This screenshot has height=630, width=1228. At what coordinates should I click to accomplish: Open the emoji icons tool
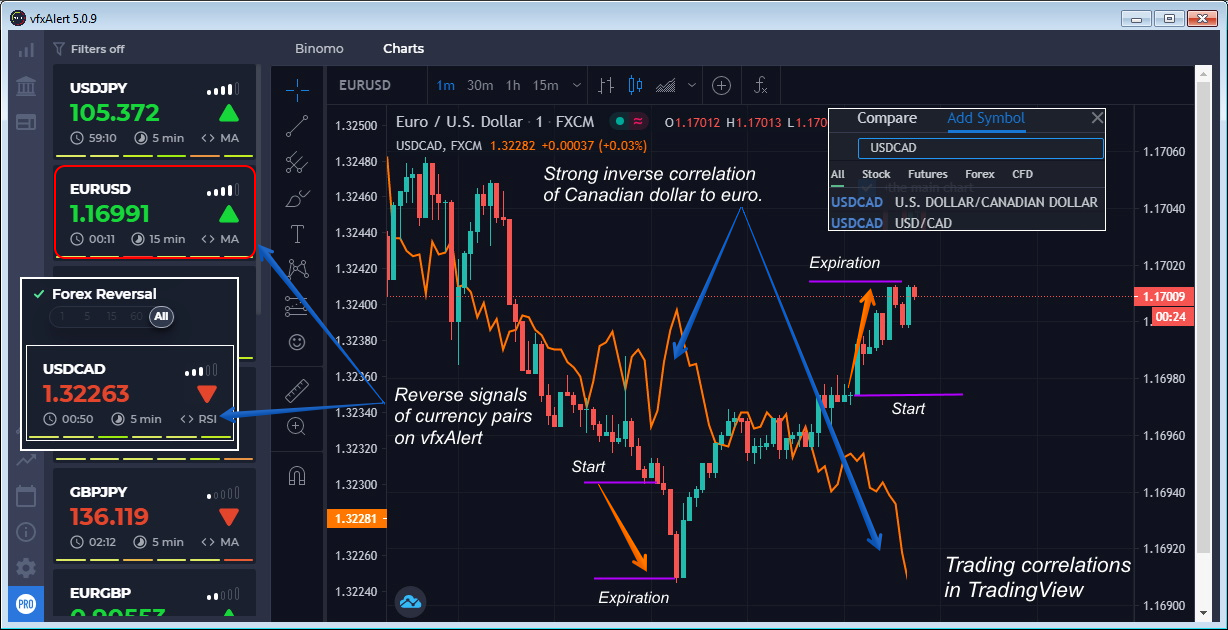click(297, 342)
